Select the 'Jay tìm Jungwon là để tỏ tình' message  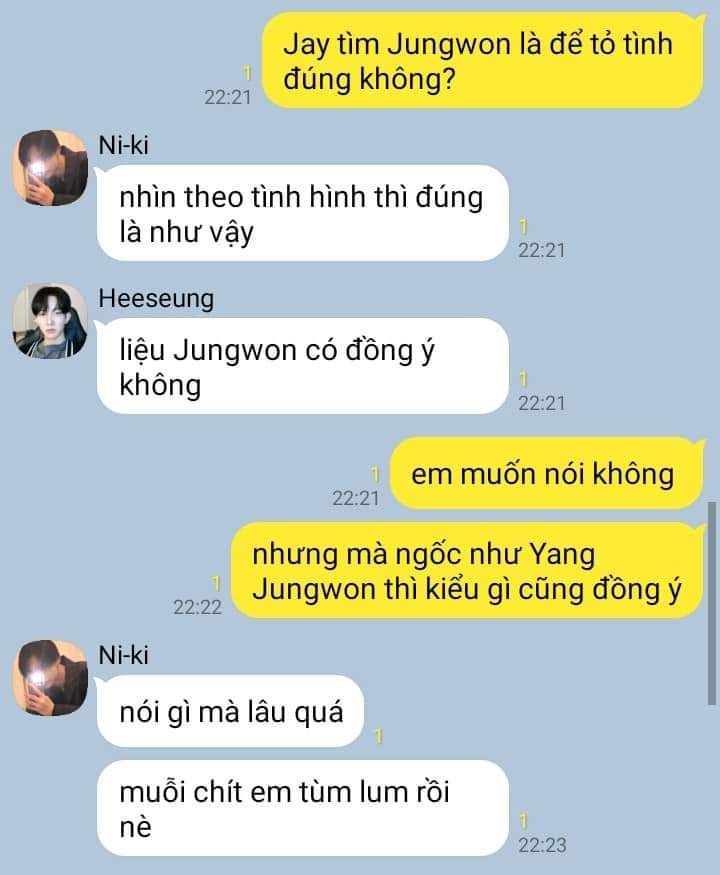(x=483, y=61)
